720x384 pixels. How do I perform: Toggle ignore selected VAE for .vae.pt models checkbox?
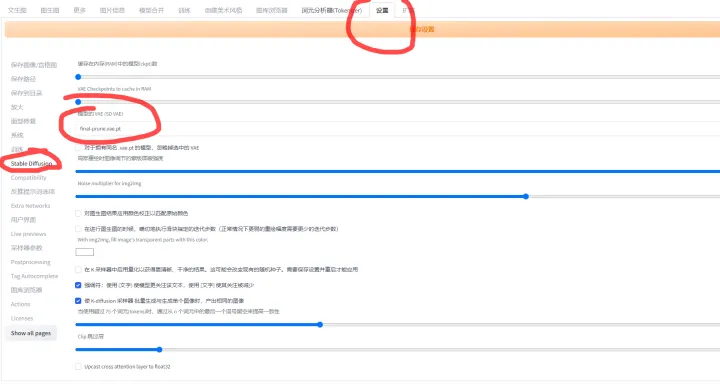[x=78, y=148]
